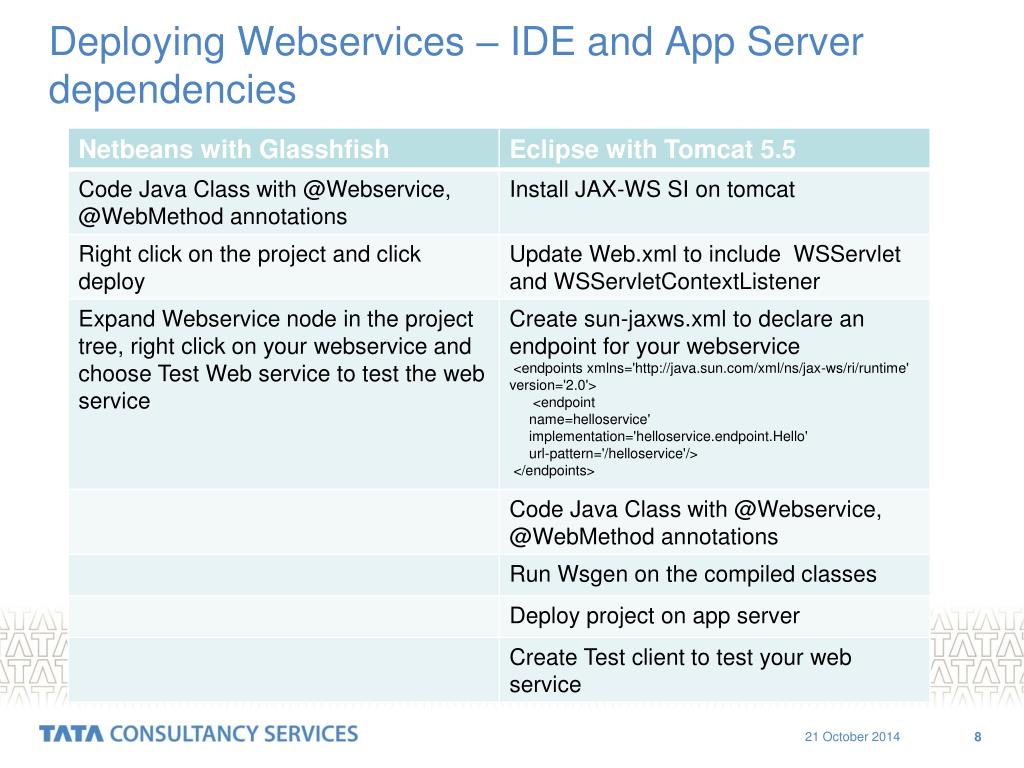
Task: Click the TATA Consultancy Services logo
Action: (x=199, y=734)
